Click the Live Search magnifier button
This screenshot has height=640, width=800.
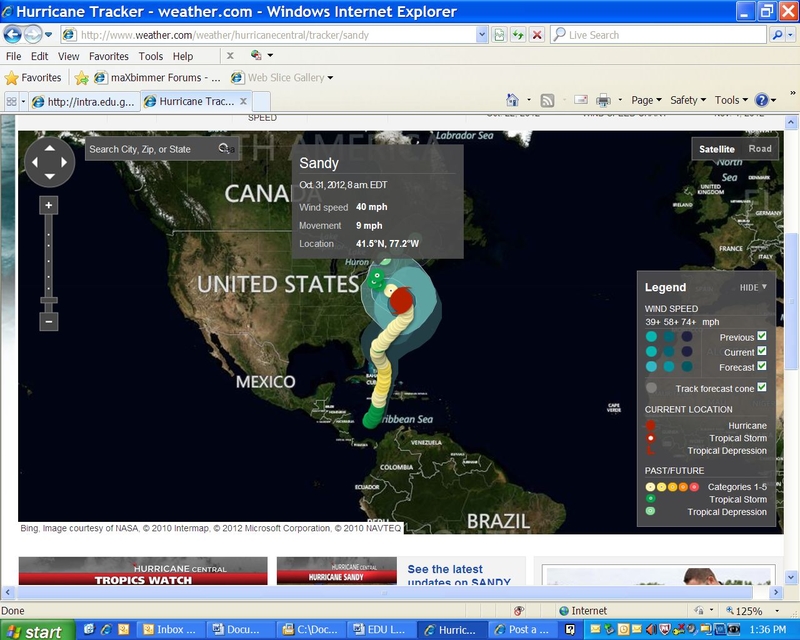777,35
